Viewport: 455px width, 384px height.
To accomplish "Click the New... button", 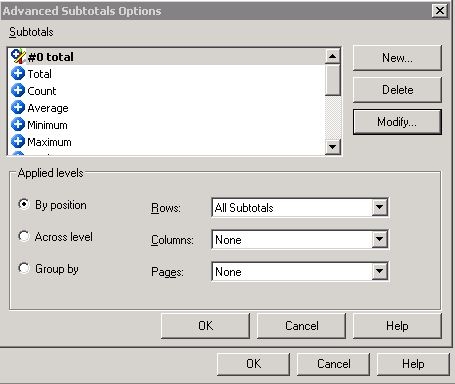I will coord(397,58).
